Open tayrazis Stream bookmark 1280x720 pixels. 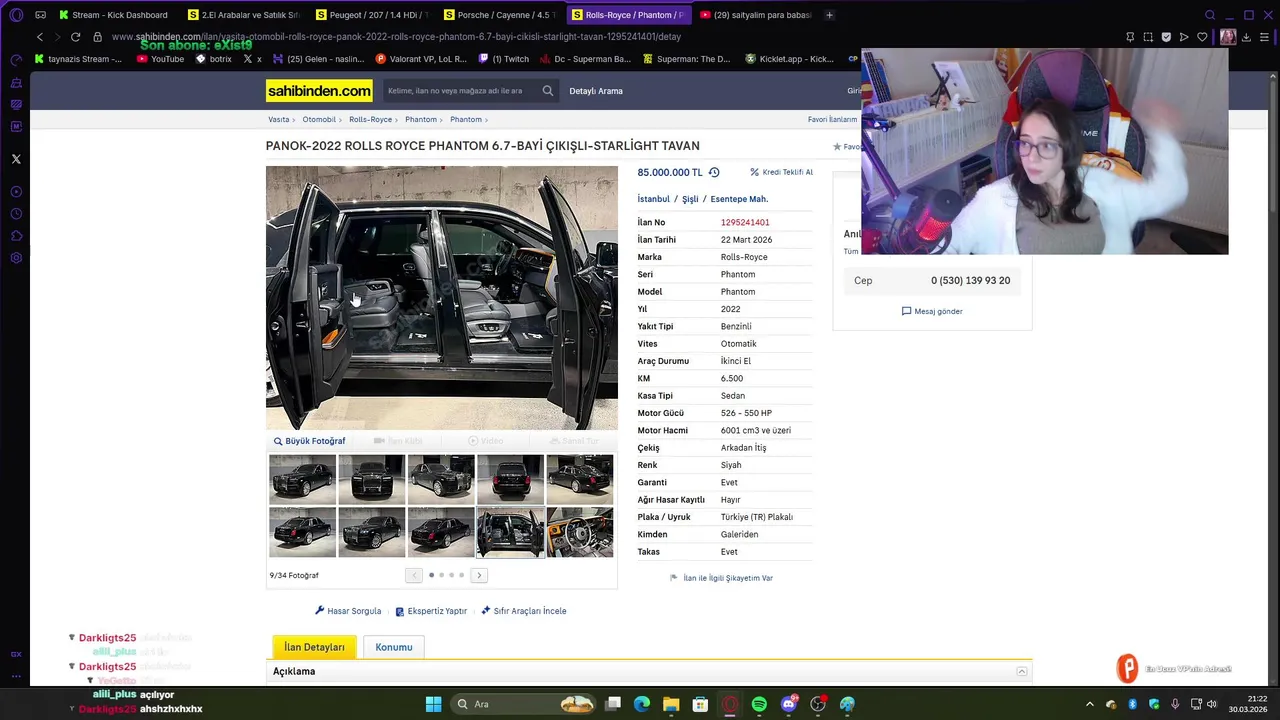[78, 59]
